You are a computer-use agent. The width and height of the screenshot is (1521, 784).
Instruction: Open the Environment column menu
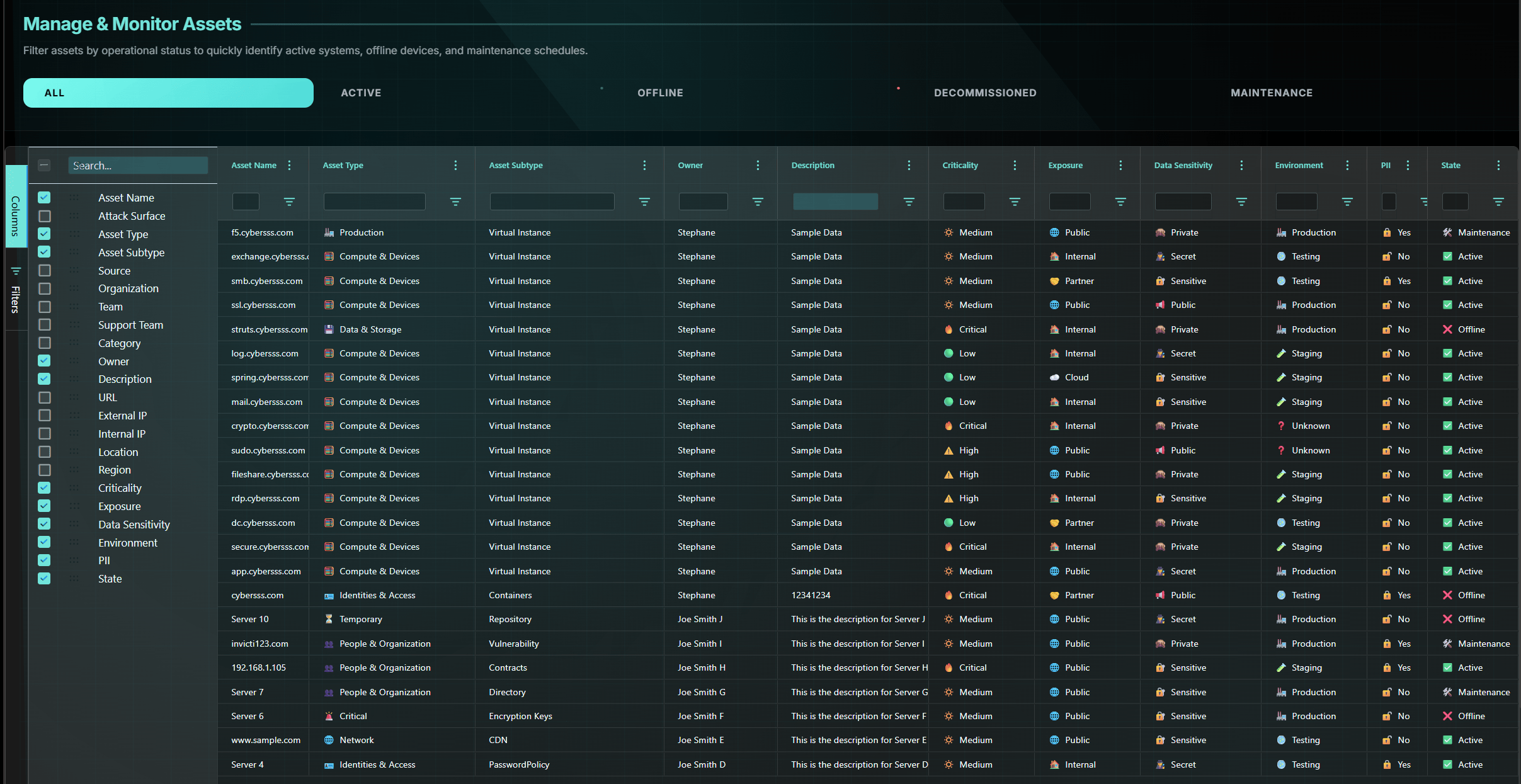click(1347, 165)
